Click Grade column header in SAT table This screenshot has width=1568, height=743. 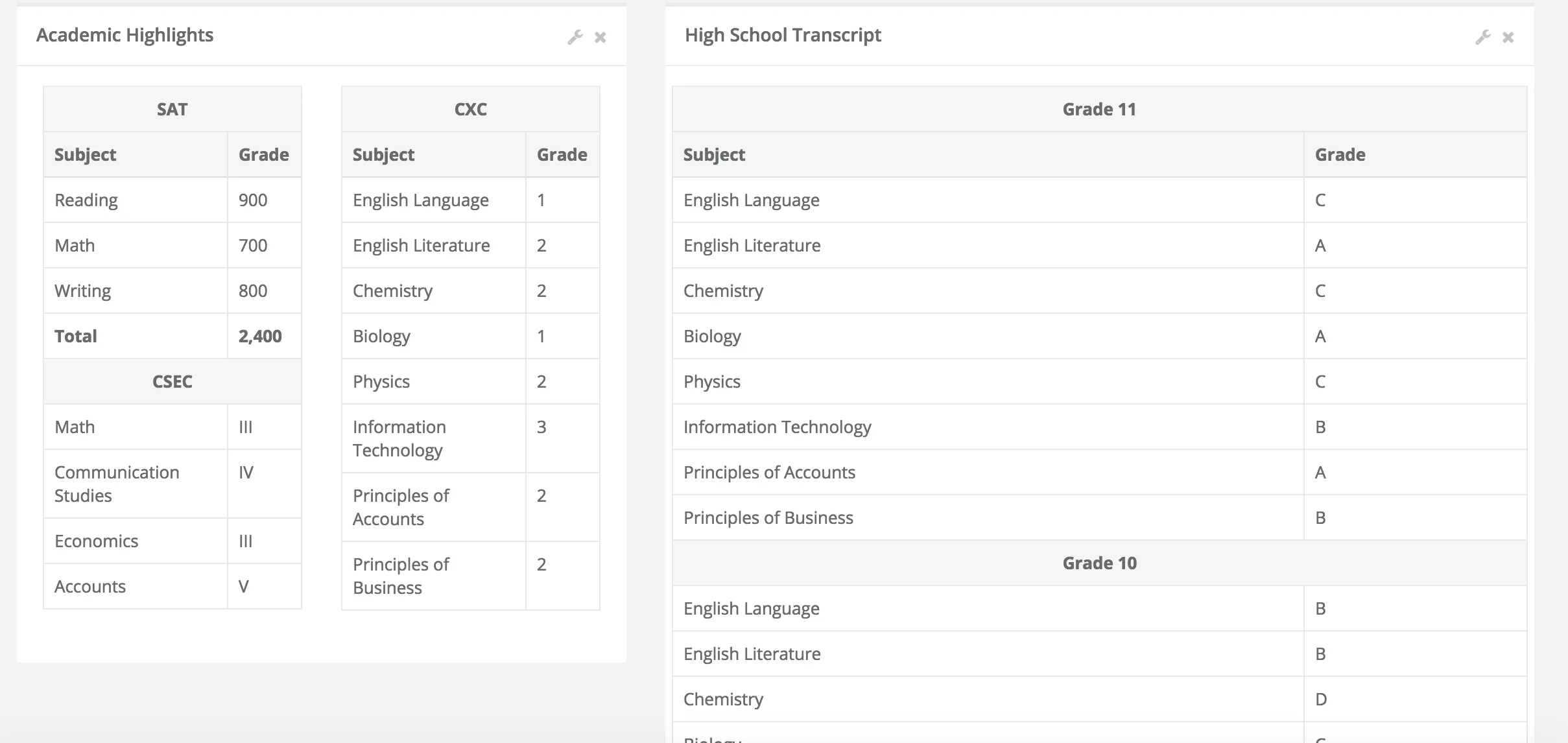tap(263, 154)
